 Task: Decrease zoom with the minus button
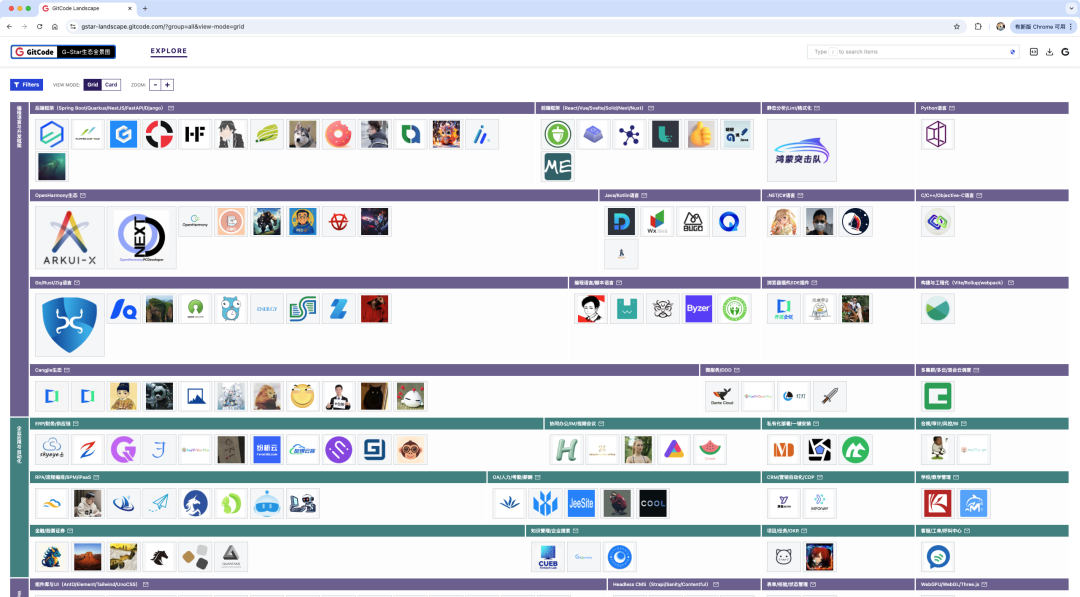pyautogui.click(x=156, y=85)
